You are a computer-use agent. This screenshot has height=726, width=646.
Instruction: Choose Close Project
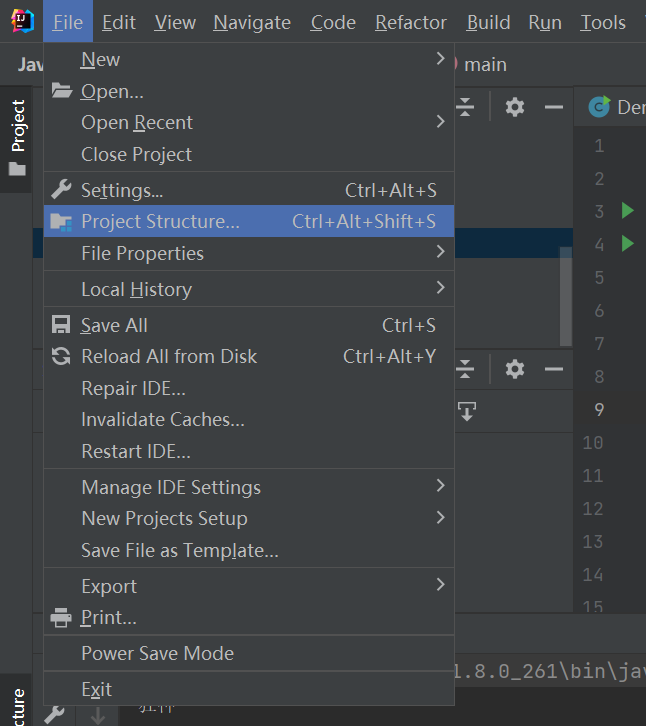pos(136,154)
